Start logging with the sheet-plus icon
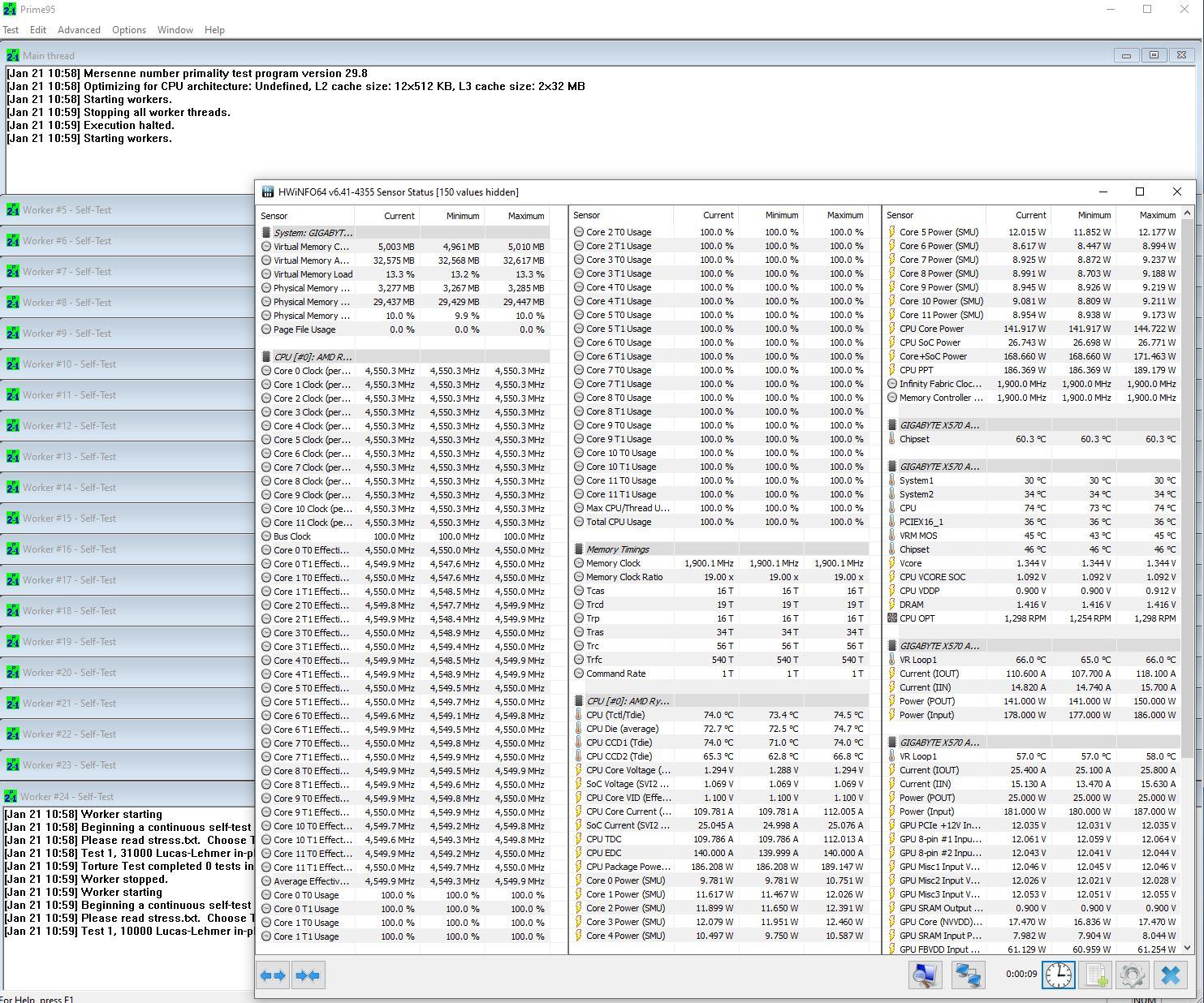1204x1003 pixels. click(1096, 975)
